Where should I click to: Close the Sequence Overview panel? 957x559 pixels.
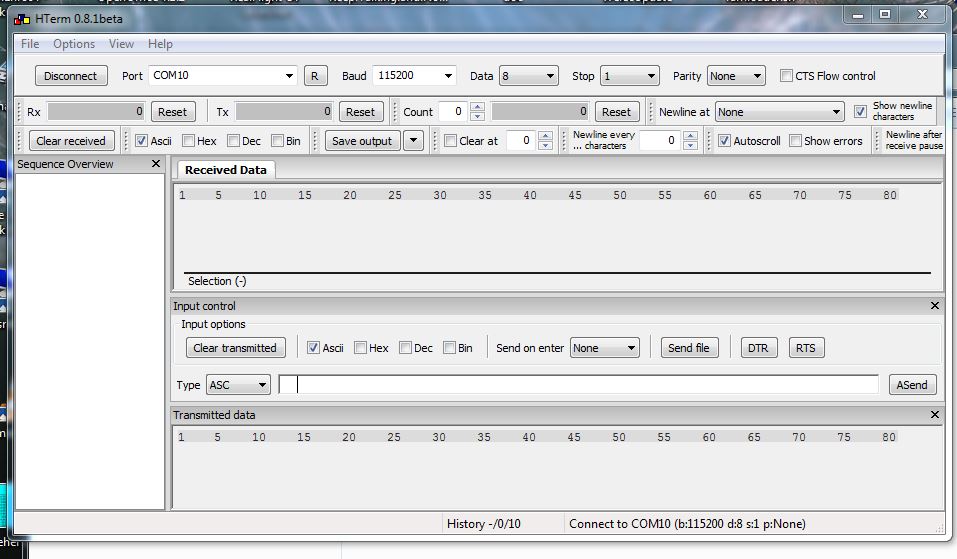[x=156, y=164]
